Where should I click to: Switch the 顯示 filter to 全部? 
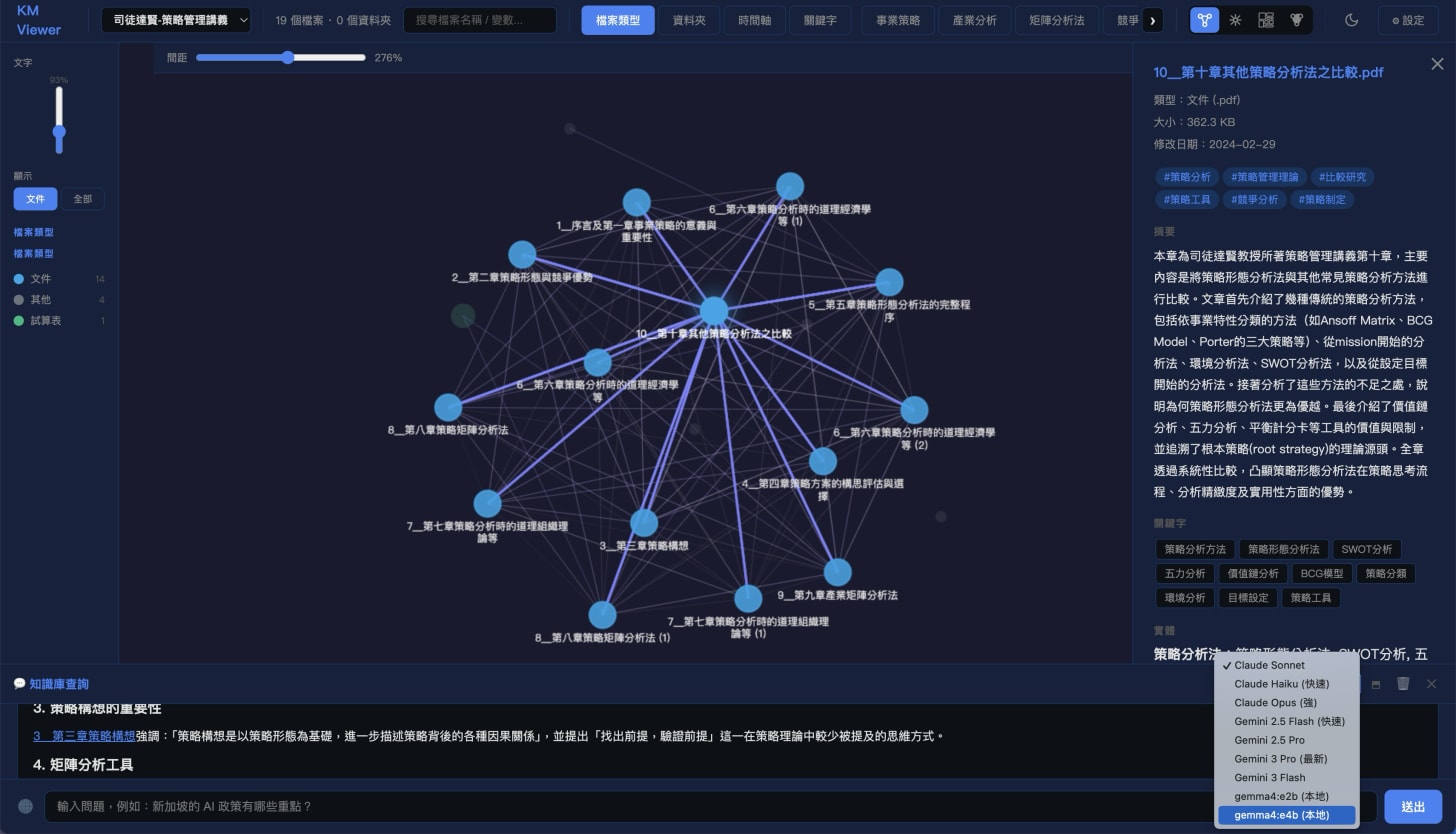click(83, 199)
